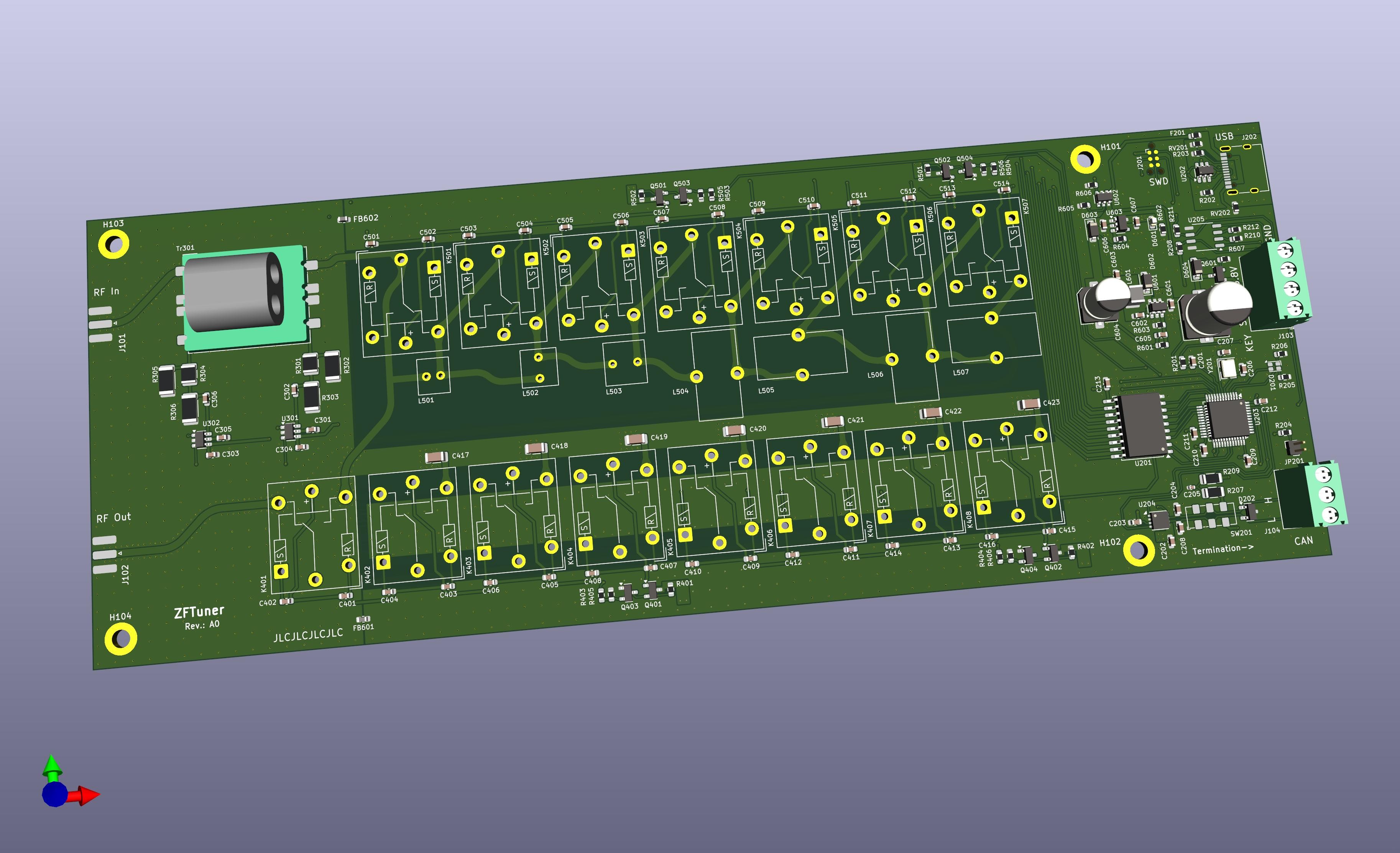Select the J104 three-pin green screw terminal
1400x853 pixels.
coord(1311,495)
